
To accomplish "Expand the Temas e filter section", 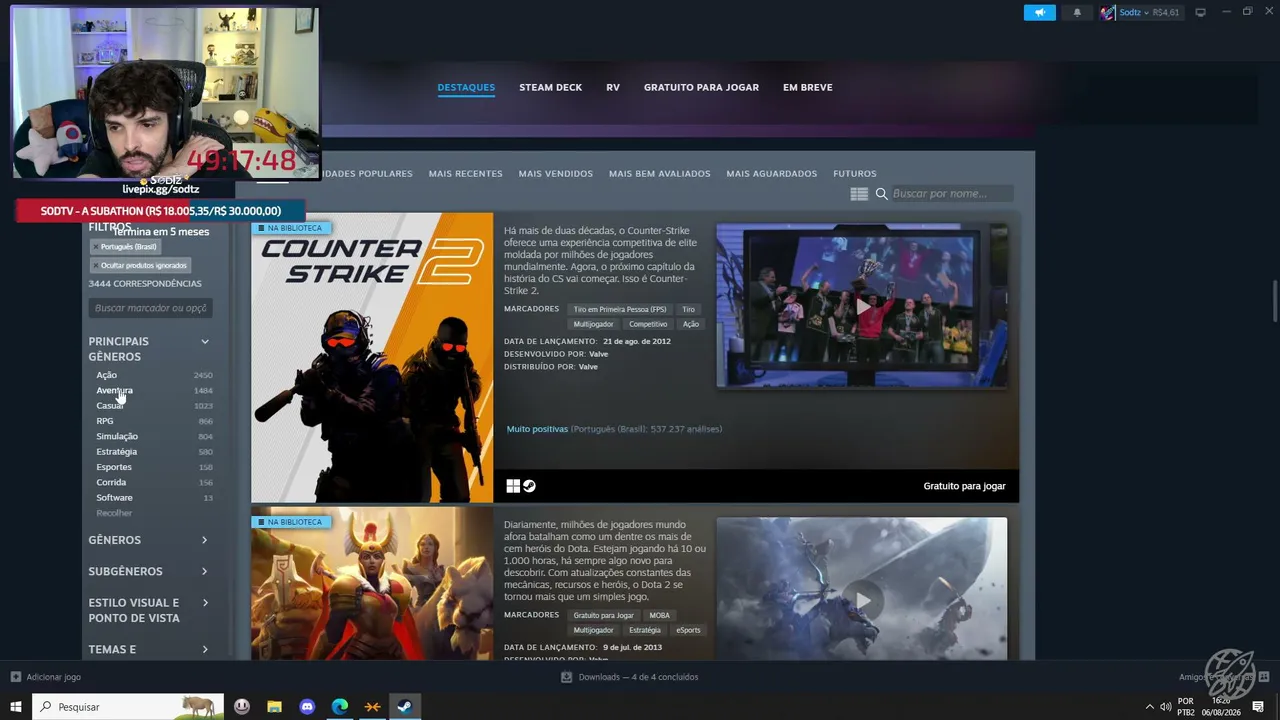I will (150, 650).
